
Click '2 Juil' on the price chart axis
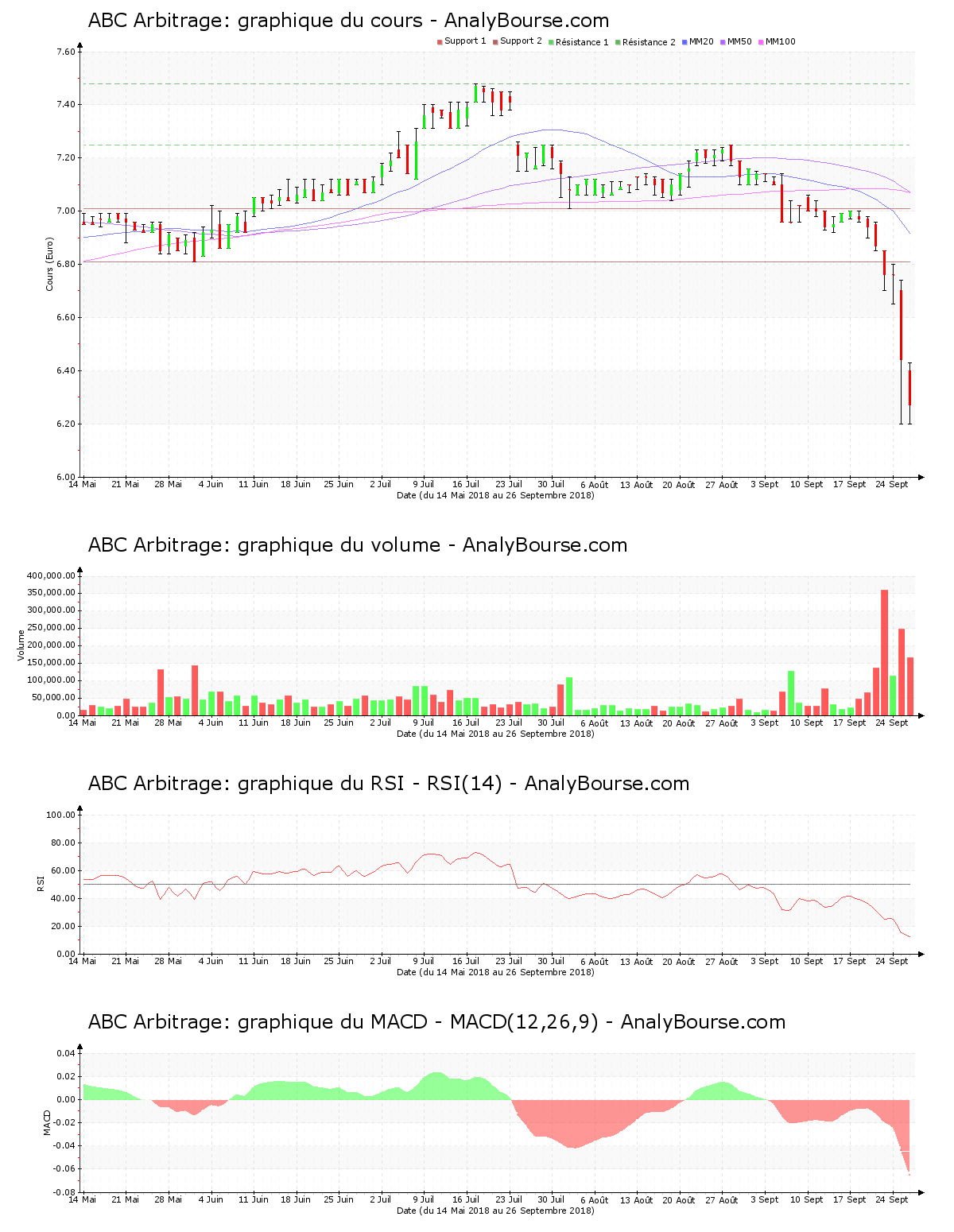(x=381, y=484)
